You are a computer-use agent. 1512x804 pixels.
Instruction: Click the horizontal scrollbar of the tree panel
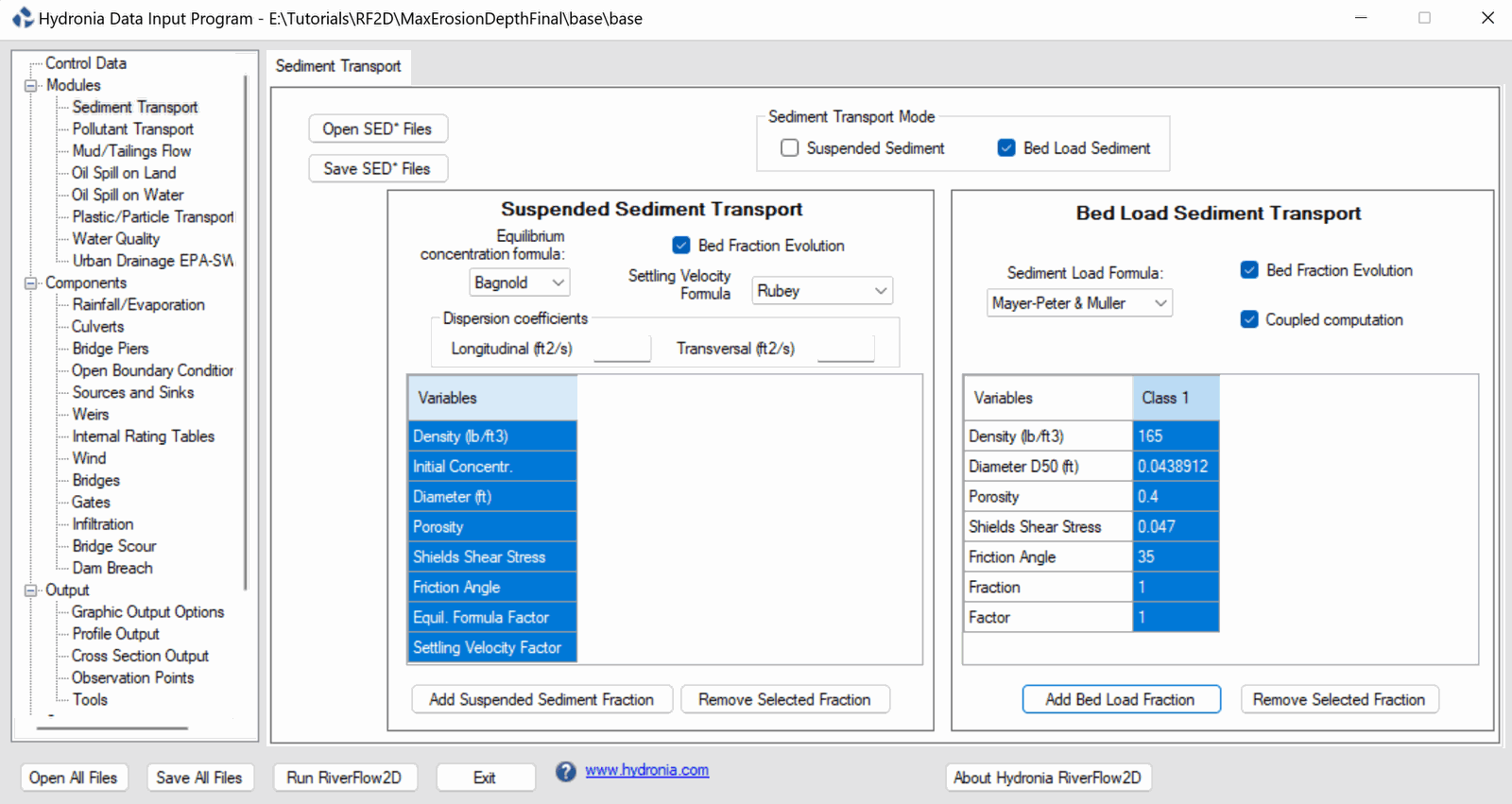112,728
